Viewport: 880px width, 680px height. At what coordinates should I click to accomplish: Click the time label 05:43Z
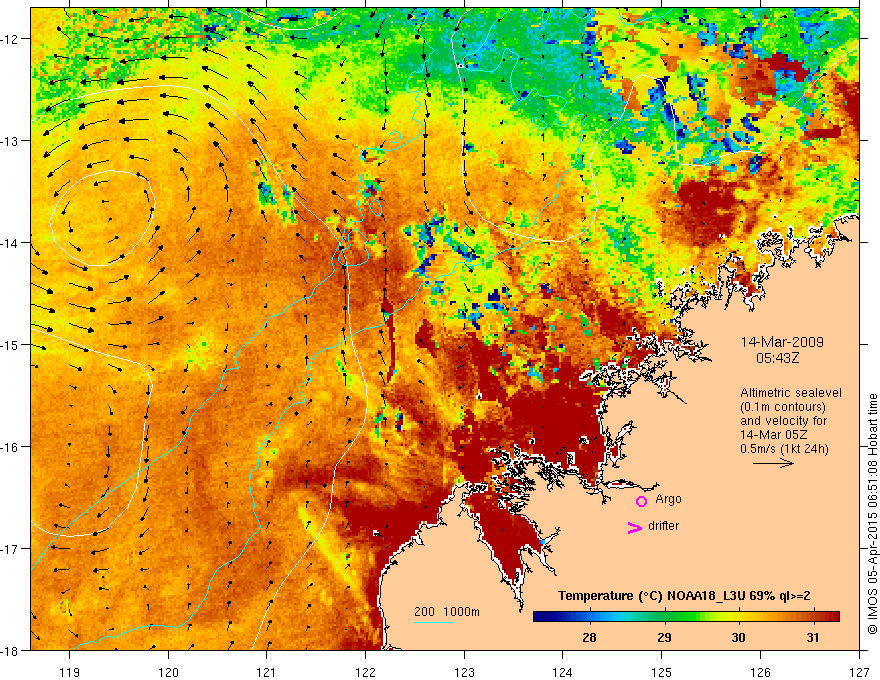coord(777,358)
